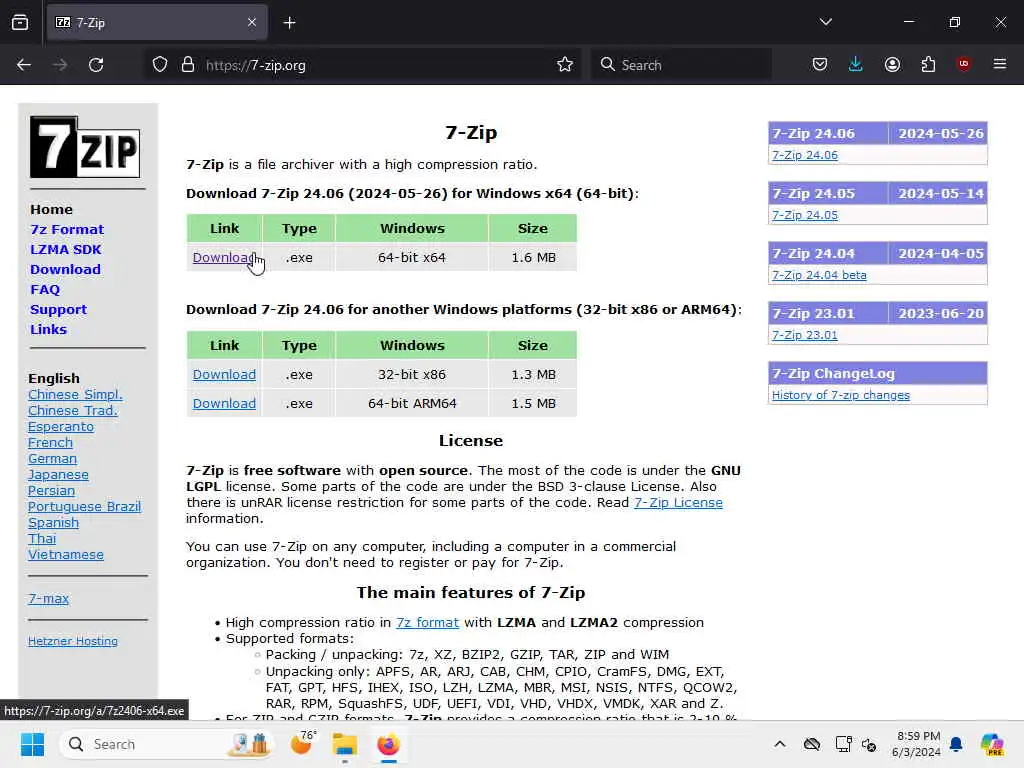Image resolution: width=1024 pixels, height=768 pixels.
Task: Open File Explorer from the taskbar
Action: 344,744
